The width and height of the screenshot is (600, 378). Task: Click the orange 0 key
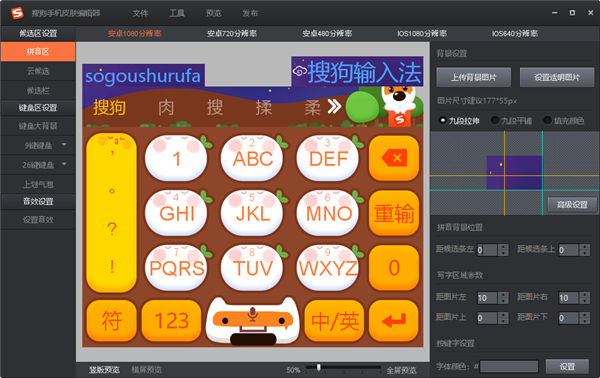394,268
